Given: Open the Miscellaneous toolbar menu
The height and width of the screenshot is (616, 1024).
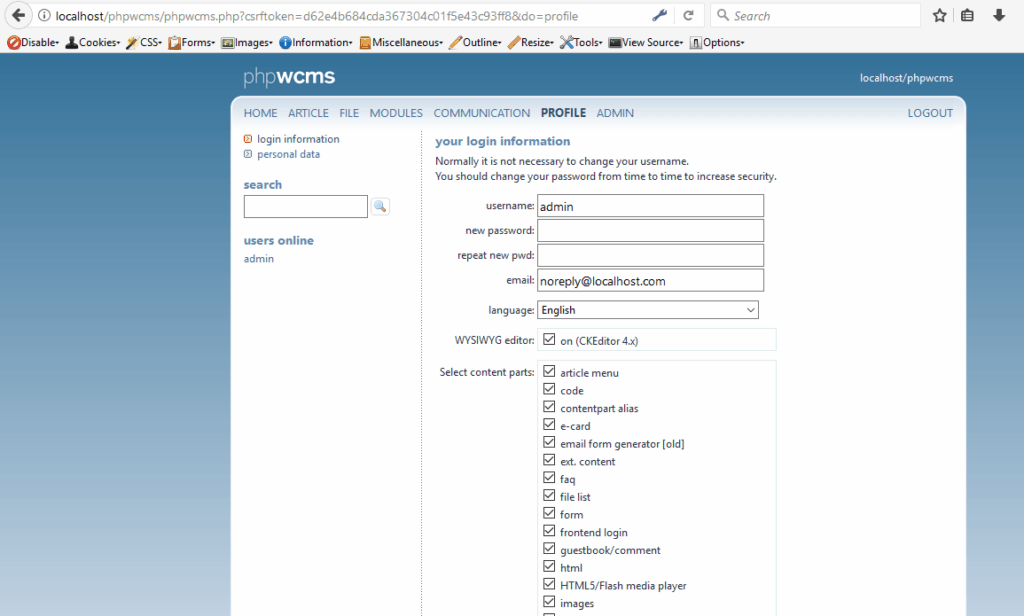Looking at the screenshot, I should [x=401, y=42].
